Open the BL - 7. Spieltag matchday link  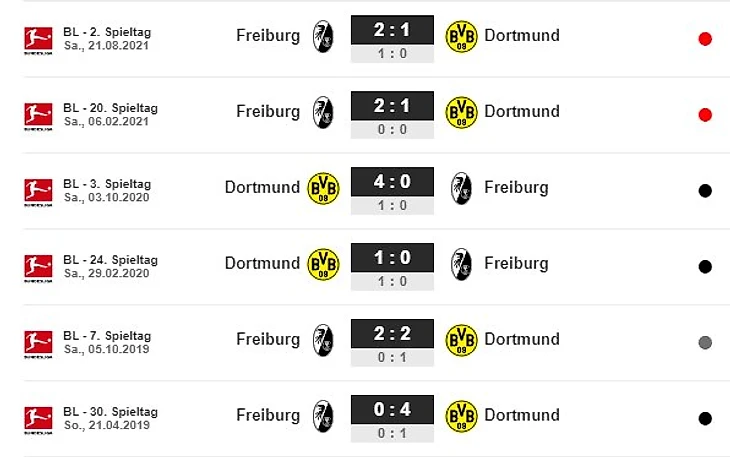click(x=108, y=336)
